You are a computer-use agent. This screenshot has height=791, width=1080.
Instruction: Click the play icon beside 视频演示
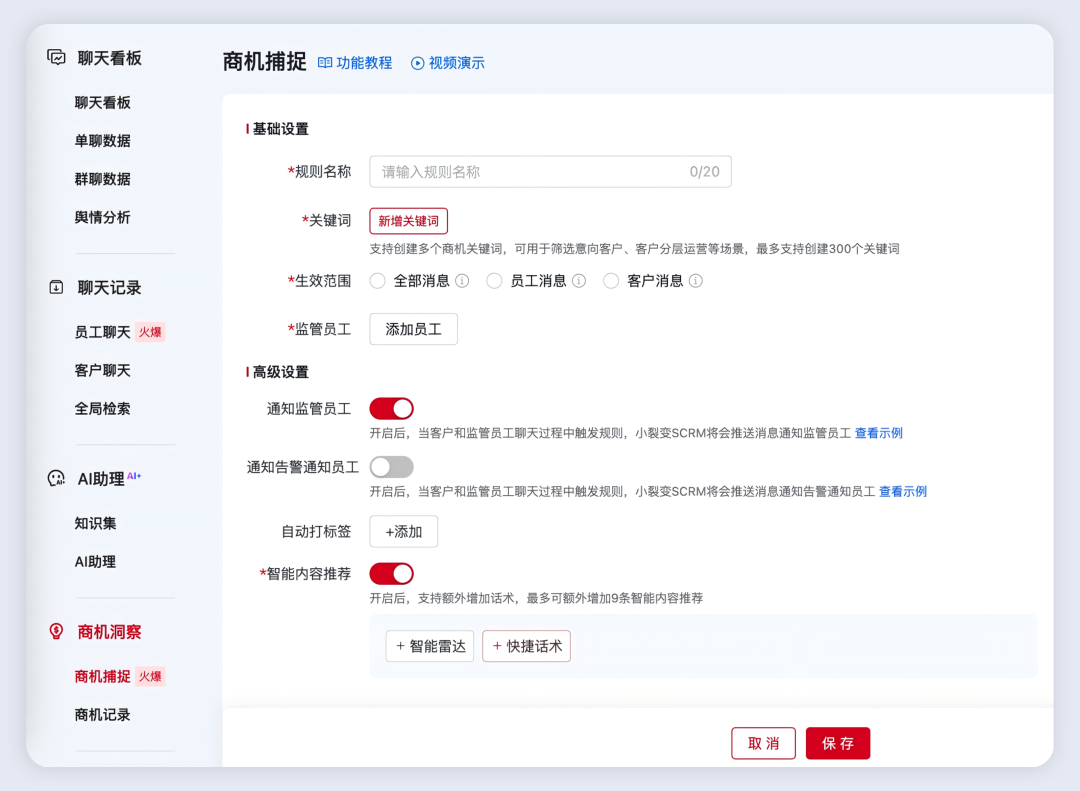[x=418, y=62]
